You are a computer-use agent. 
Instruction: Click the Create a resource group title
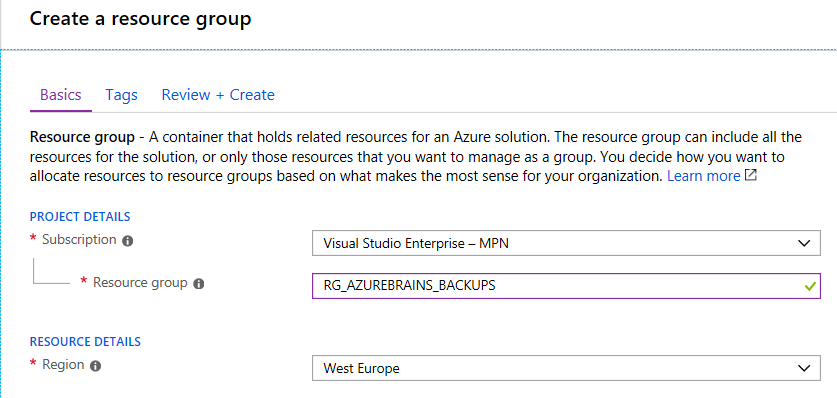click(x=140, y=19)
